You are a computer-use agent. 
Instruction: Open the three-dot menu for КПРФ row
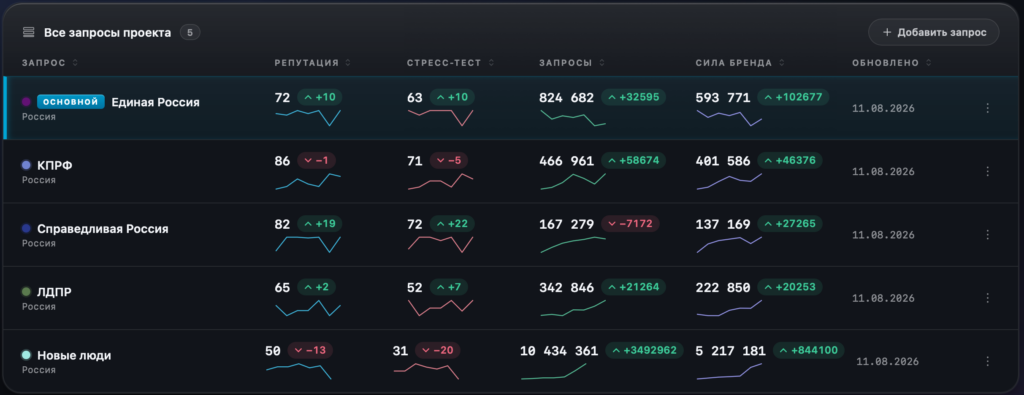point(987,171)
